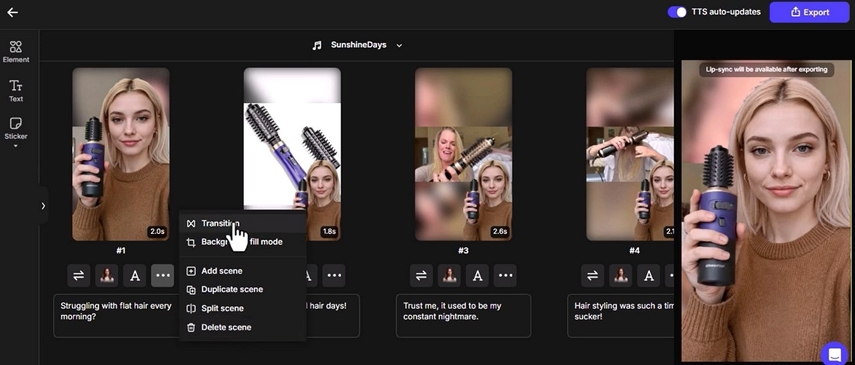Open more options for scene #3

pyautogui.click(x=505, y=276)
